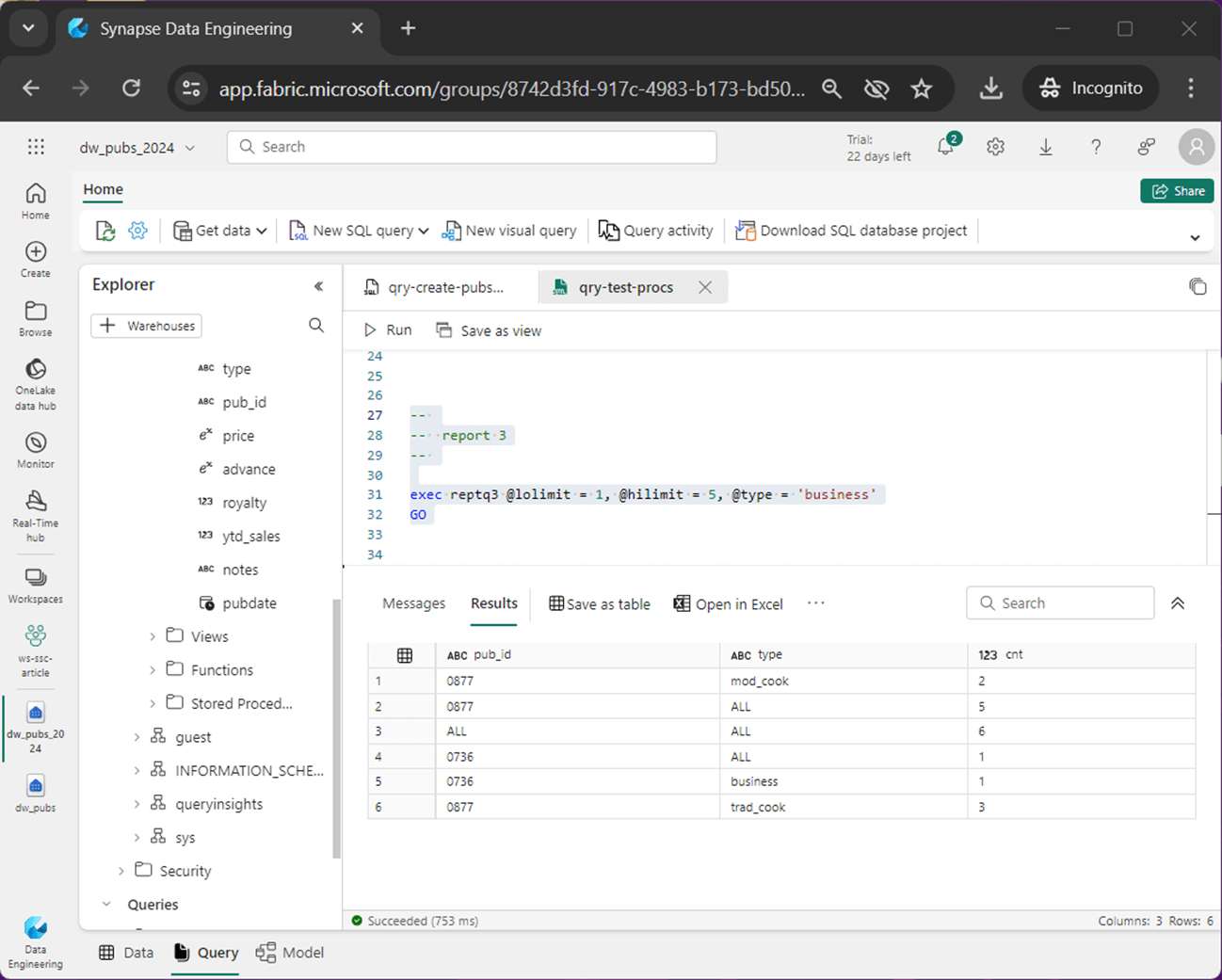1222x980 pixels.
Task: Open the New SQL query dropdown
Action: (424, 231)
